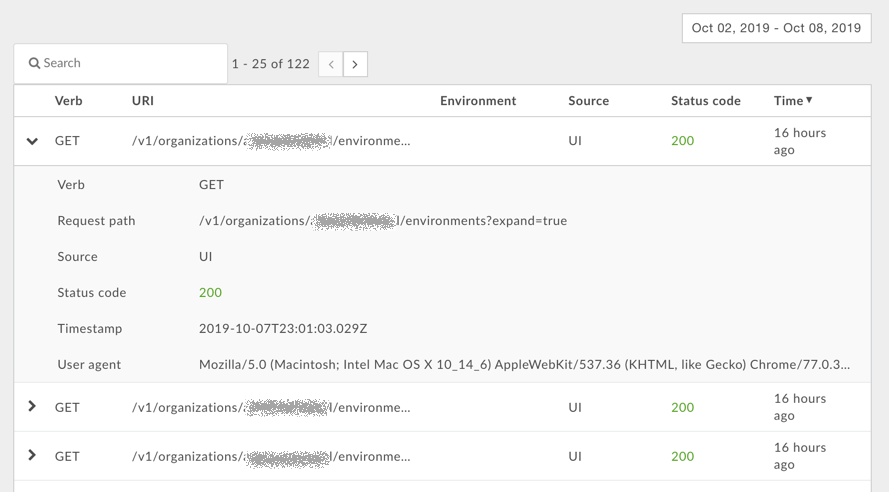Click the green 200 status in details
889x492 pixels.
pos(210,293)
